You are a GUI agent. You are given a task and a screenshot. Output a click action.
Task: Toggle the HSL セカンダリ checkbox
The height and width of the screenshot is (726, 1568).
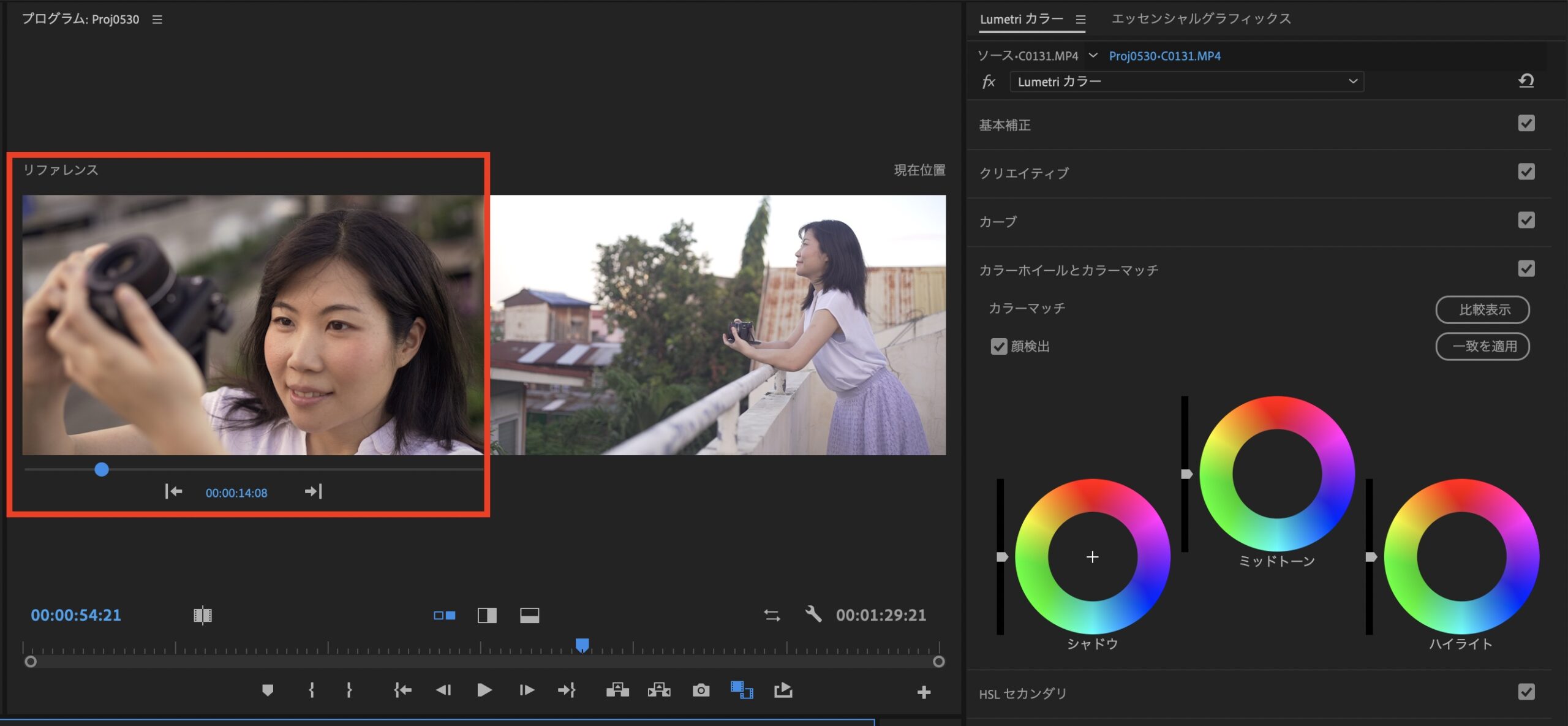click(x=1526, y=692)
